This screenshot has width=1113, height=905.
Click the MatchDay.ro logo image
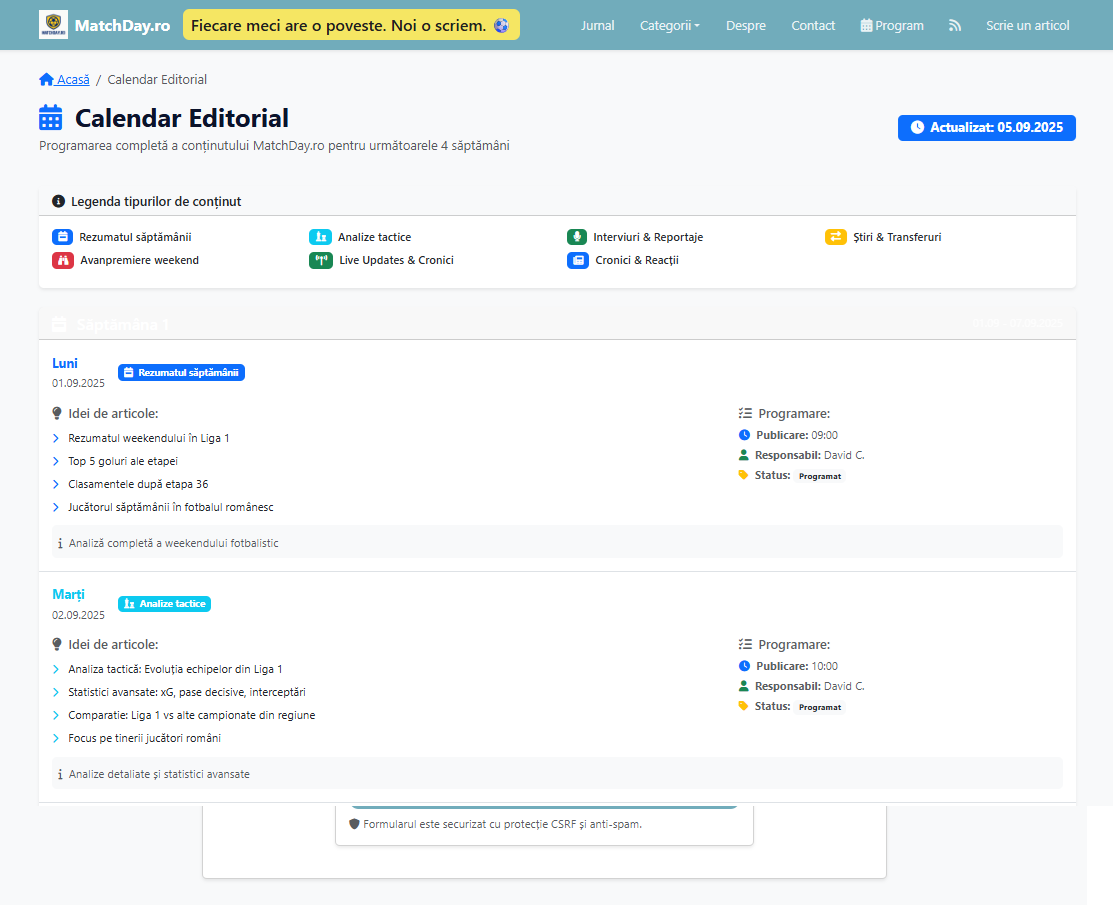click(x=53, y=25)
